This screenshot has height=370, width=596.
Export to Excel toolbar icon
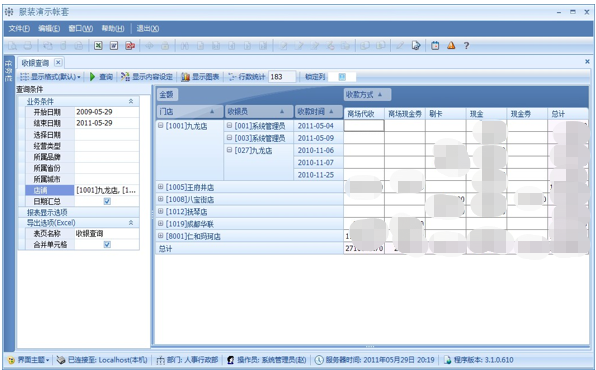[98, 46]
